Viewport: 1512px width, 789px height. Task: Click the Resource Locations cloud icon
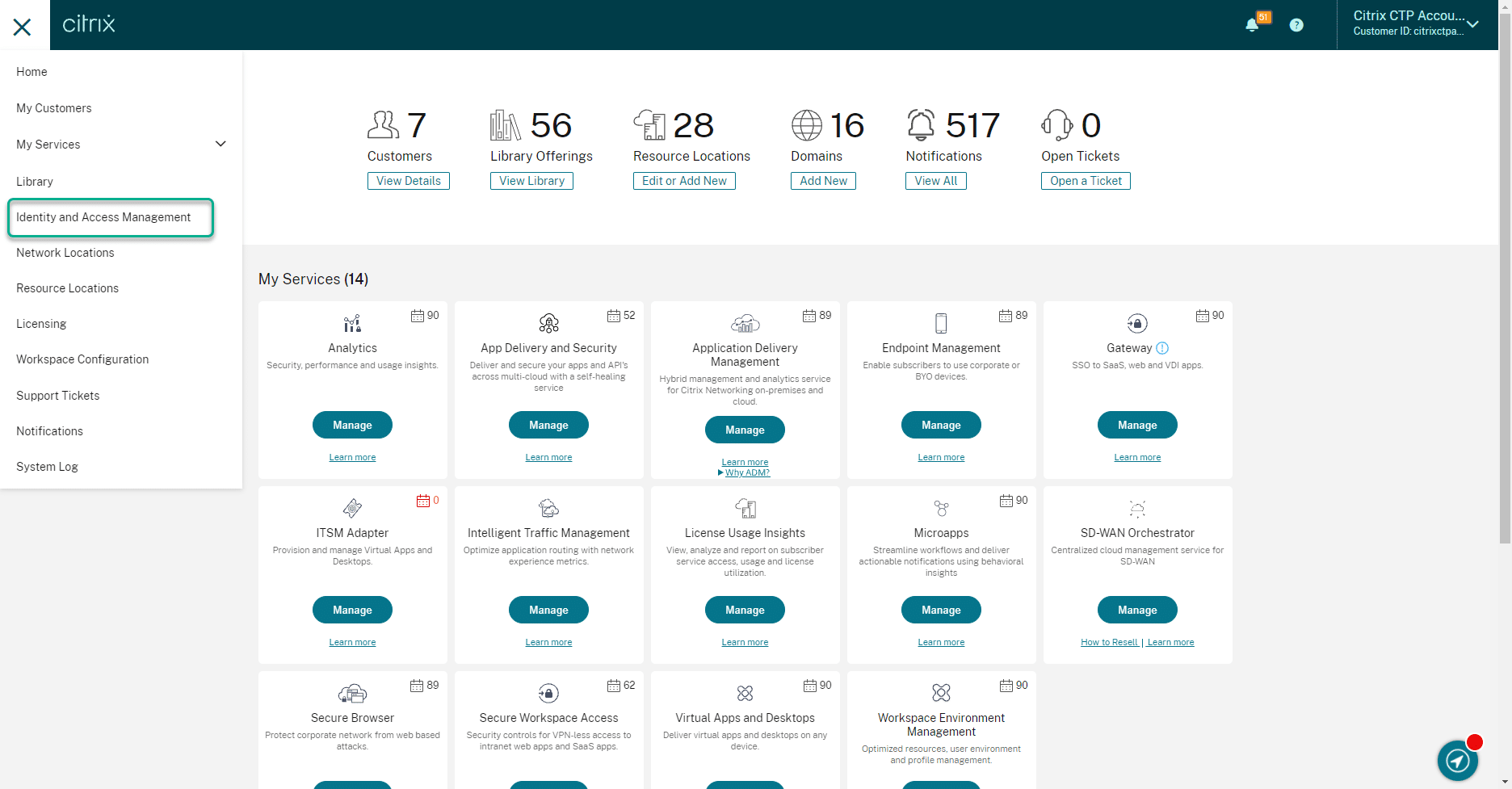(649, 125)
